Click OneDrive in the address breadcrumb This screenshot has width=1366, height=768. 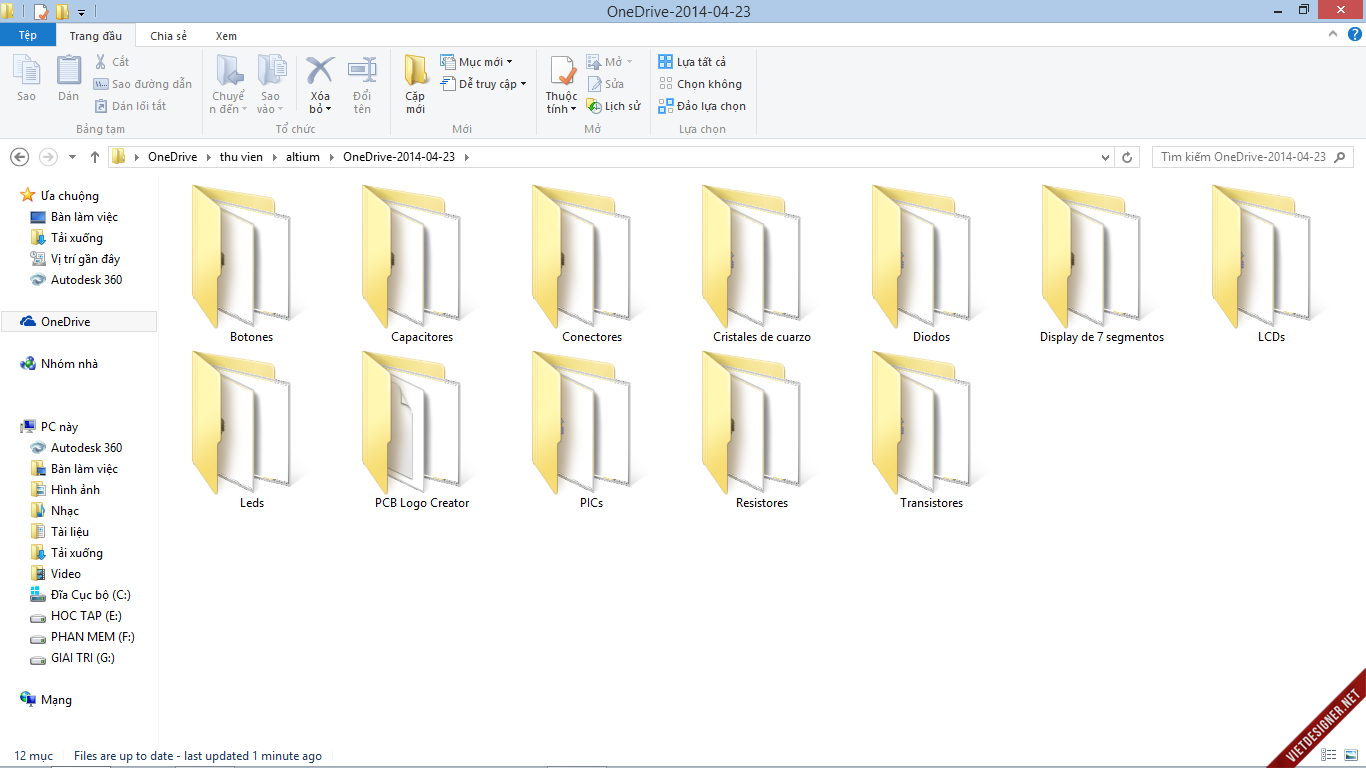point(172,157)
